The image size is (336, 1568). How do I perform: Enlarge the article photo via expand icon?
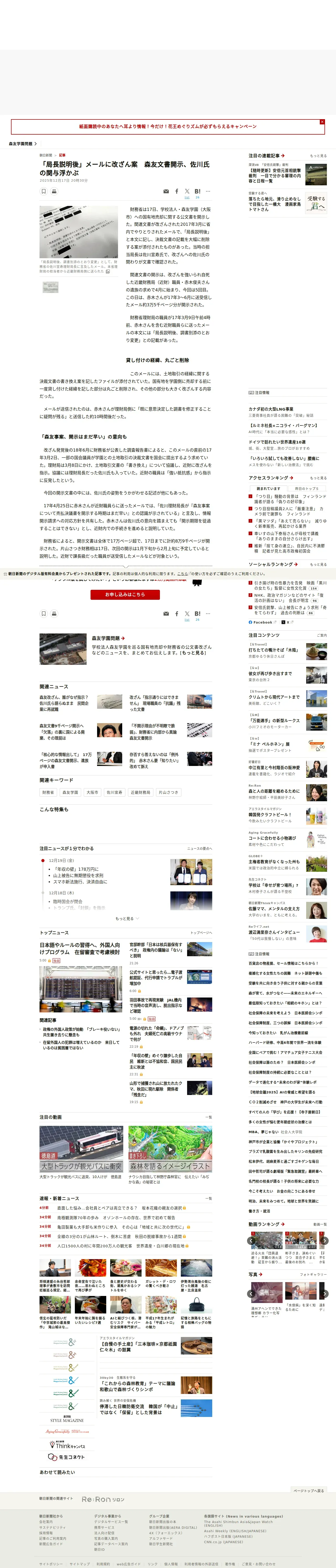[x=108, y=272]
